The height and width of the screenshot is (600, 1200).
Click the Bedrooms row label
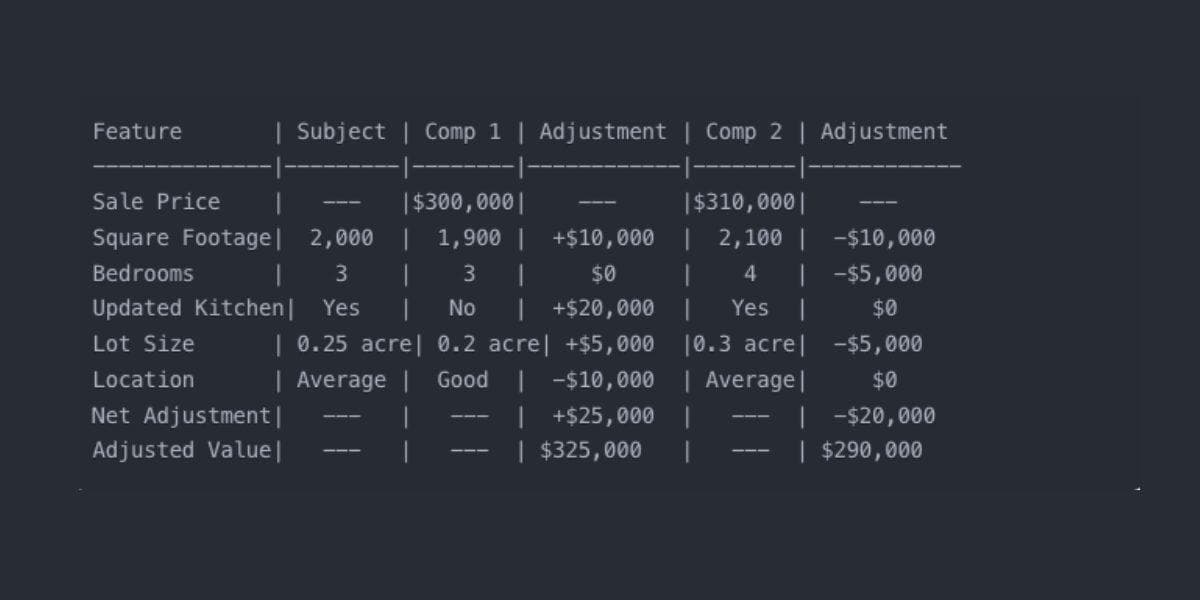143,273
